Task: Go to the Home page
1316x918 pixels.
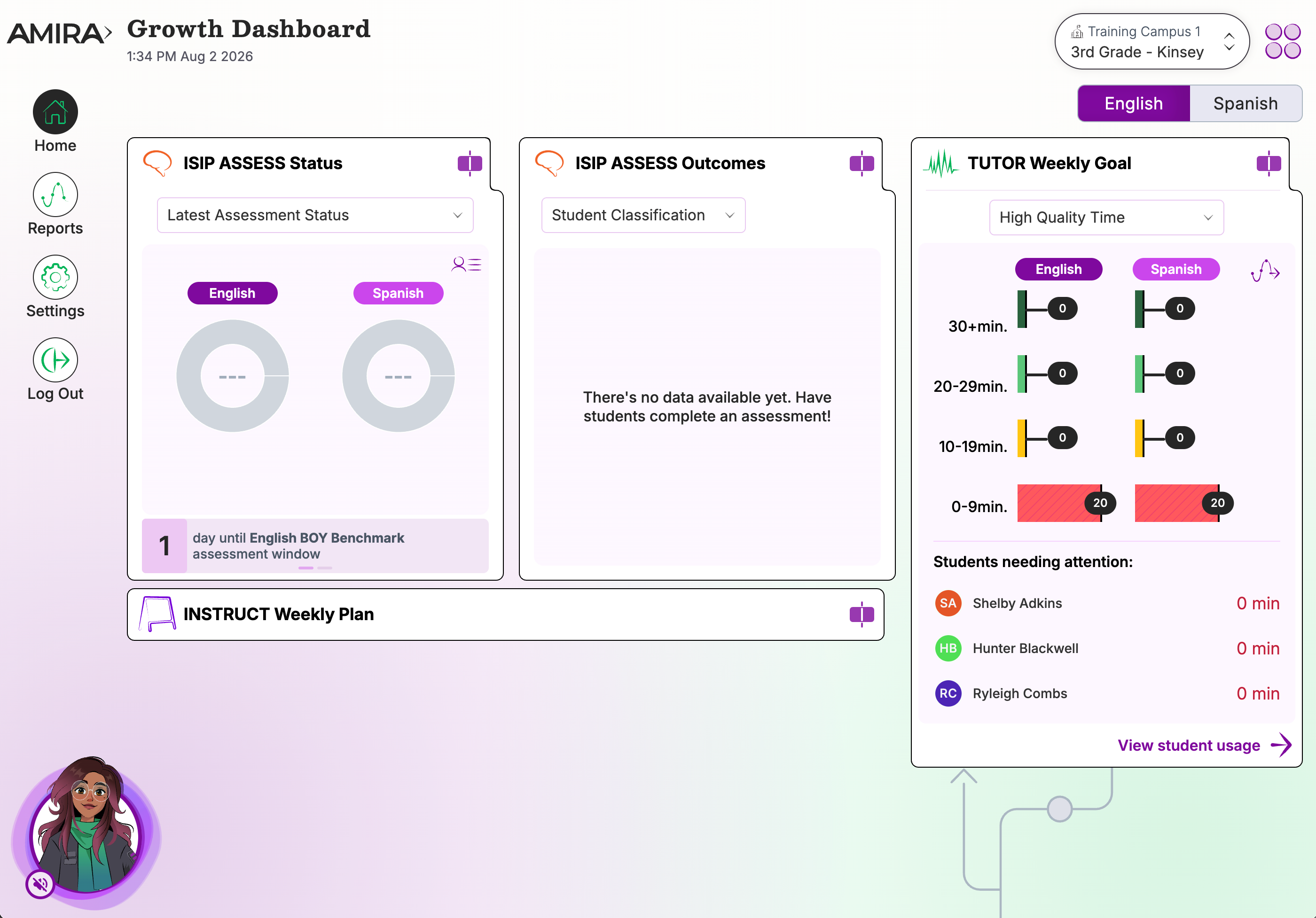Action: click(55, 112)
